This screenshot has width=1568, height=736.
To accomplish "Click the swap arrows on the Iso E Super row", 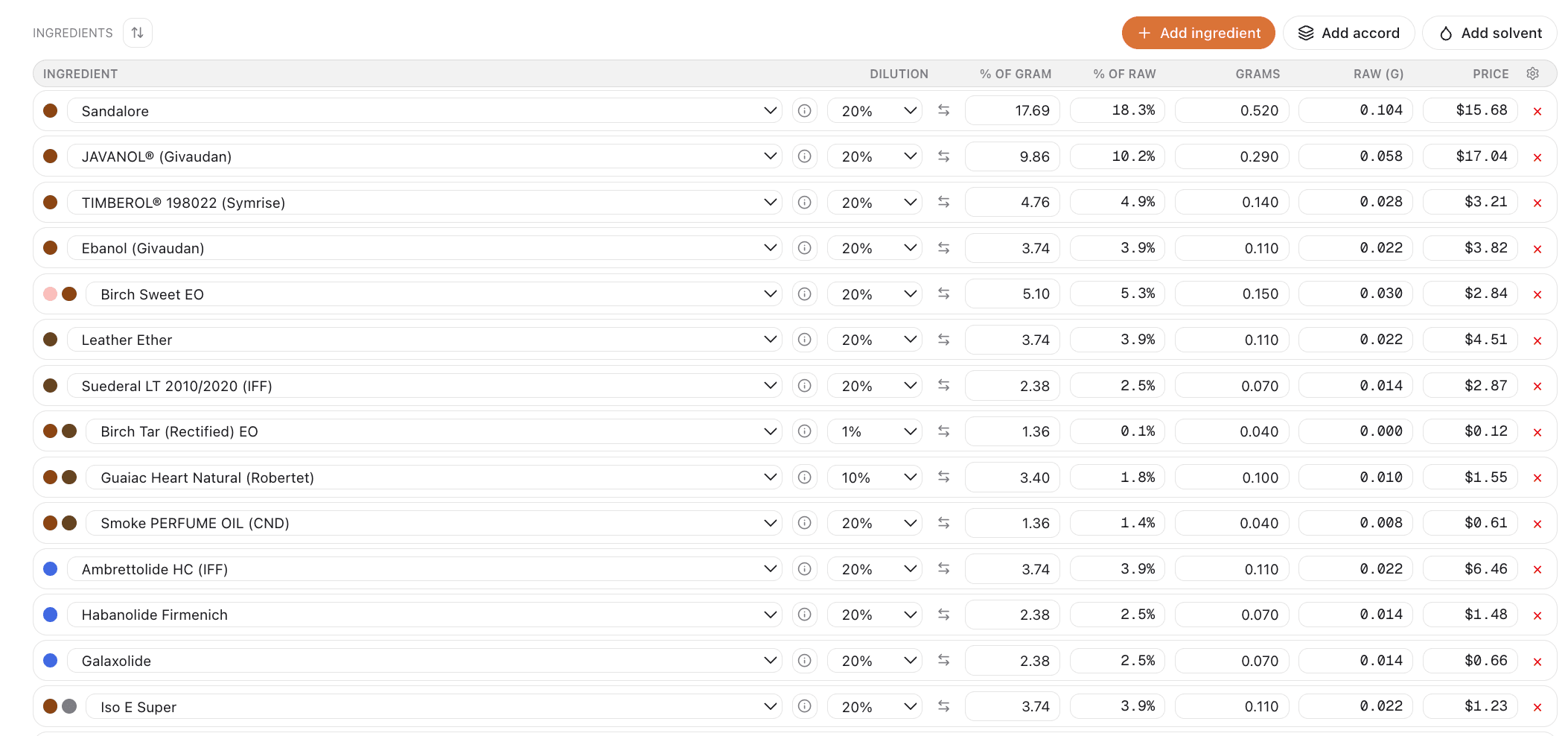I will click(943, 706).
